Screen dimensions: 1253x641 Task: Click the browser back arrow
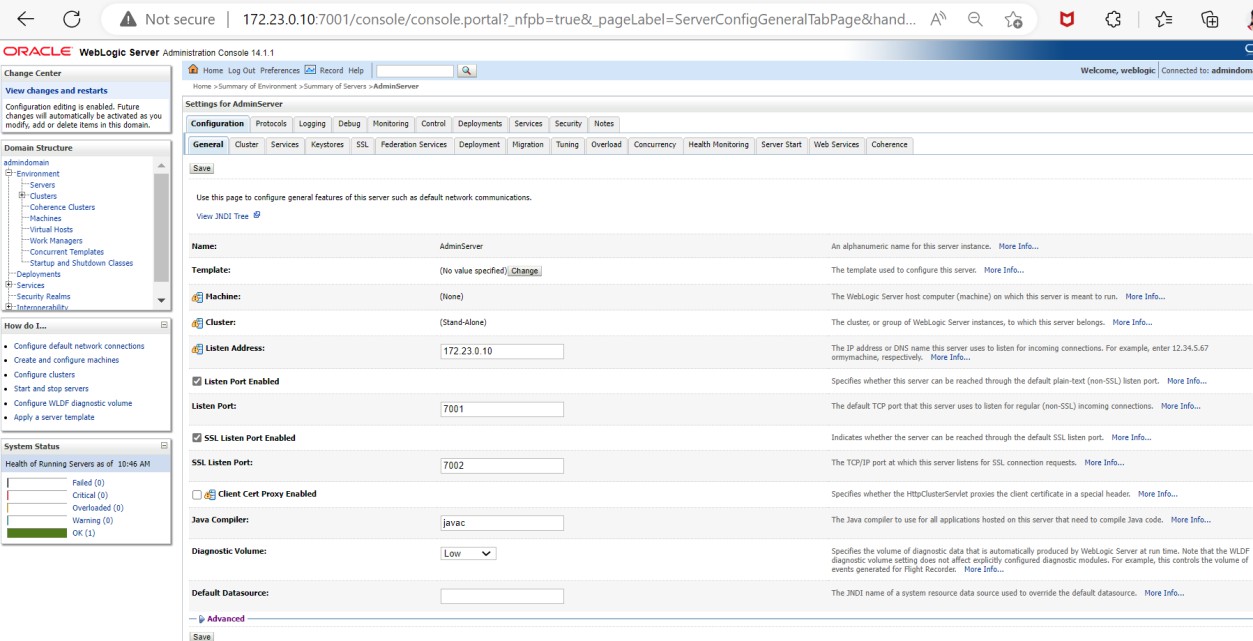25,19
